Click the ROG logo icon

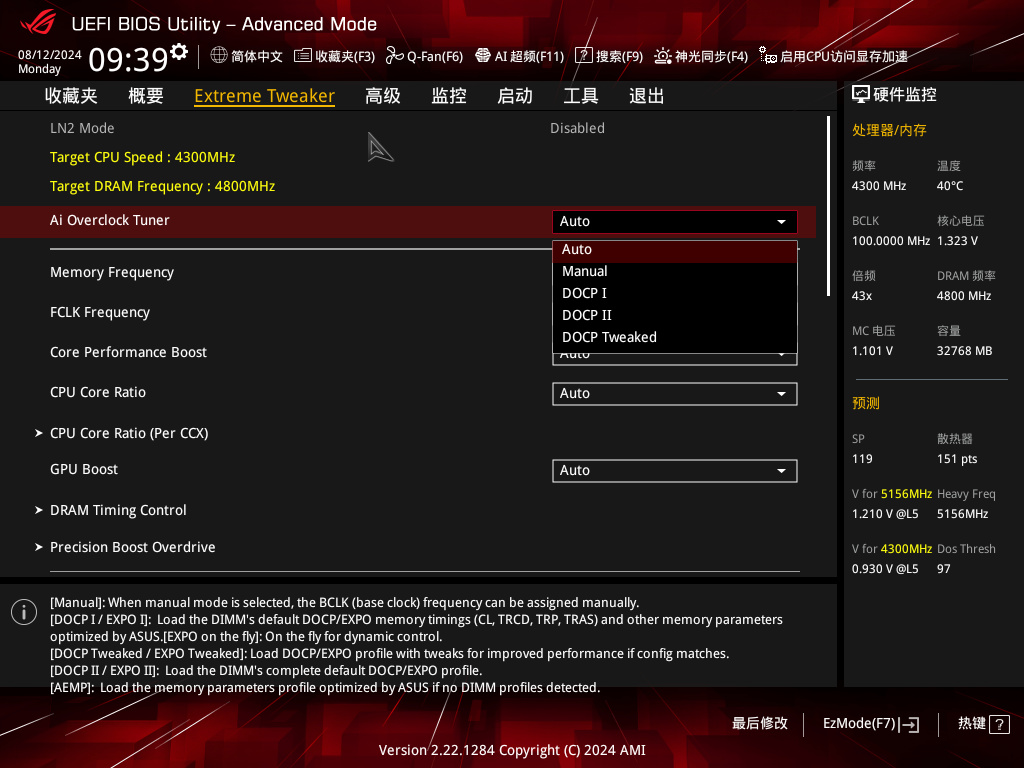pyautogui.click(x=37, y=24)
